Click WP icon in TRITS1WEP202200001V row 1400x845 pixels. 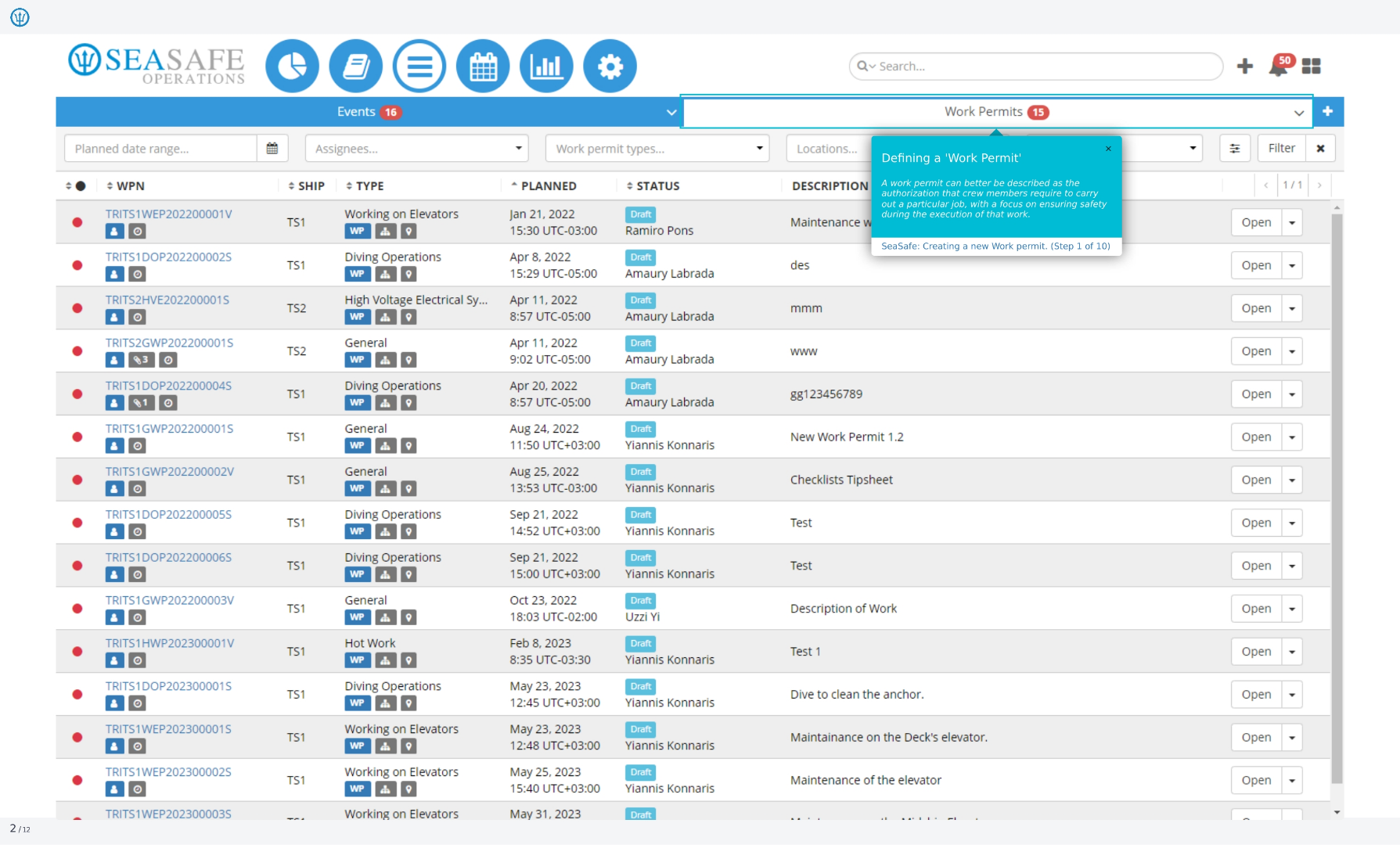click(x=357, y=232)
